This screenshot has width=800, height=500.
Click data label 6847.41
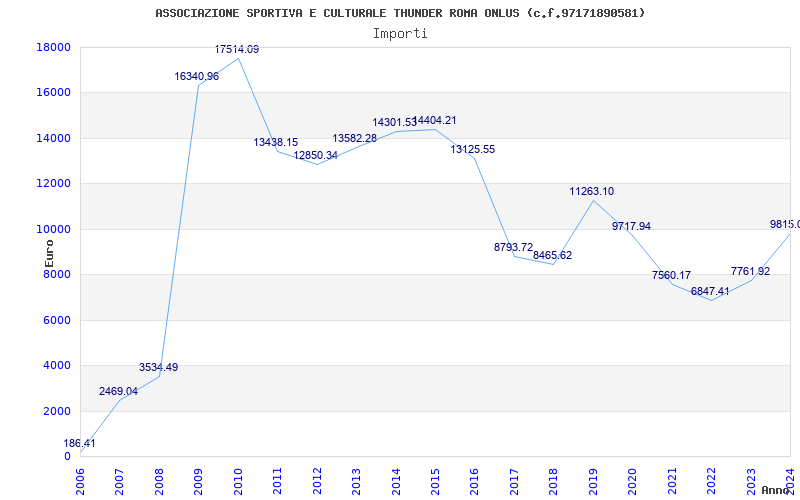(710, 291)
